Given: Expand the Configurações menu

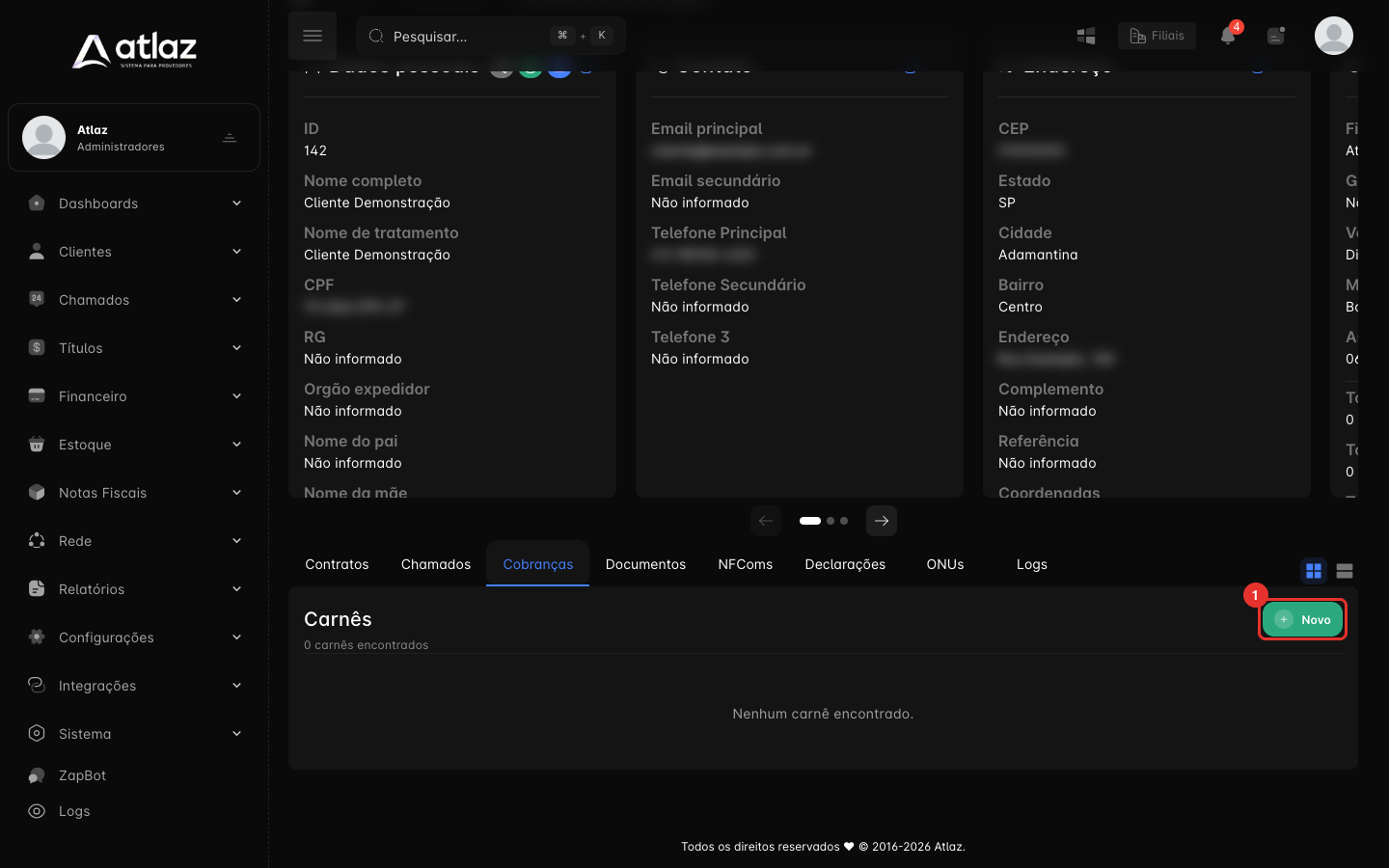Looking at the screenshot, I should click(134, 637).
